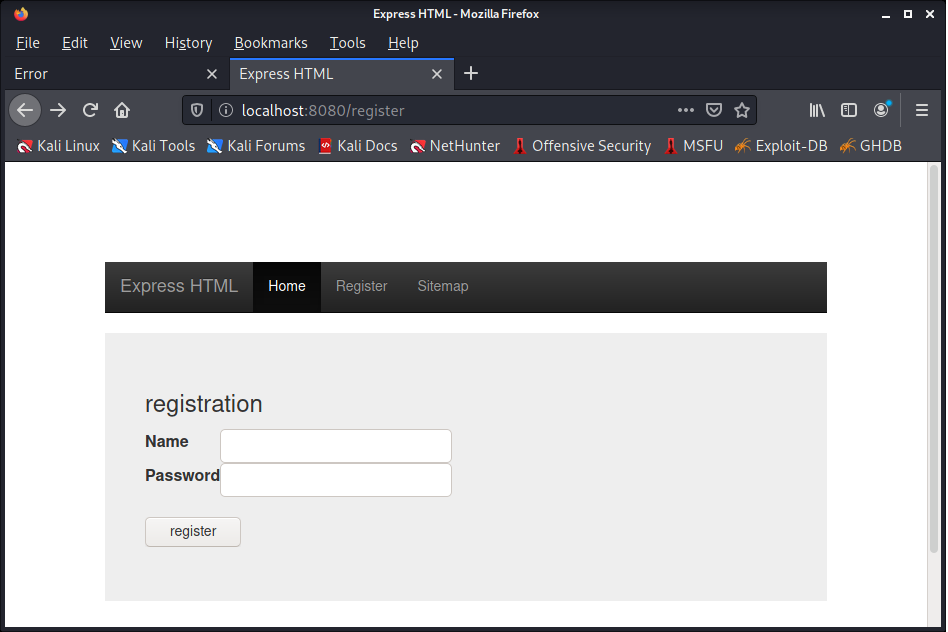Open the Tools menu
Image resolution: width=948 pixels, height=632 pixels.
point(347,43)
